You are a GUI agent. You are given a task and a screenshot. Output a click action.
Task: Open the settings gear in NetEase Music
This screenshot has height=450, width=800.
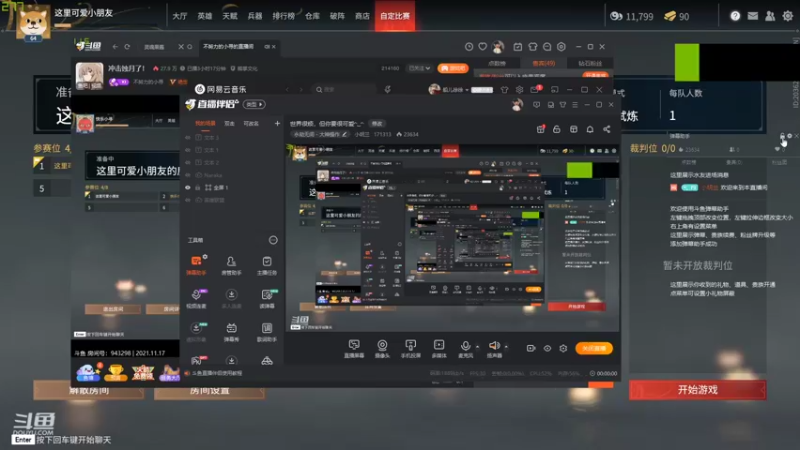(x=519, y=90)
